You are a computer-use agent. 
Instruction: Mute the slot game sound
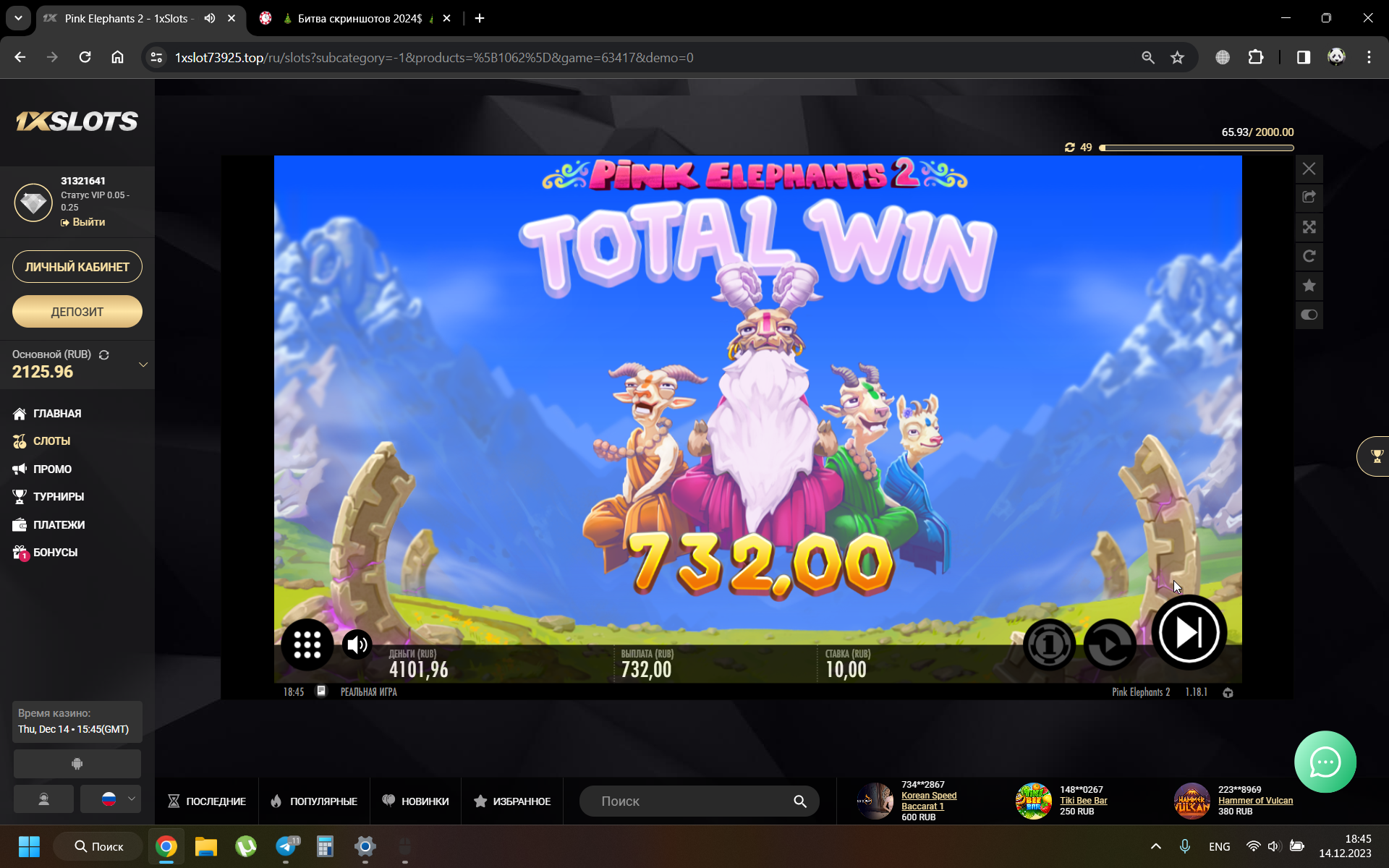point(357,644)
